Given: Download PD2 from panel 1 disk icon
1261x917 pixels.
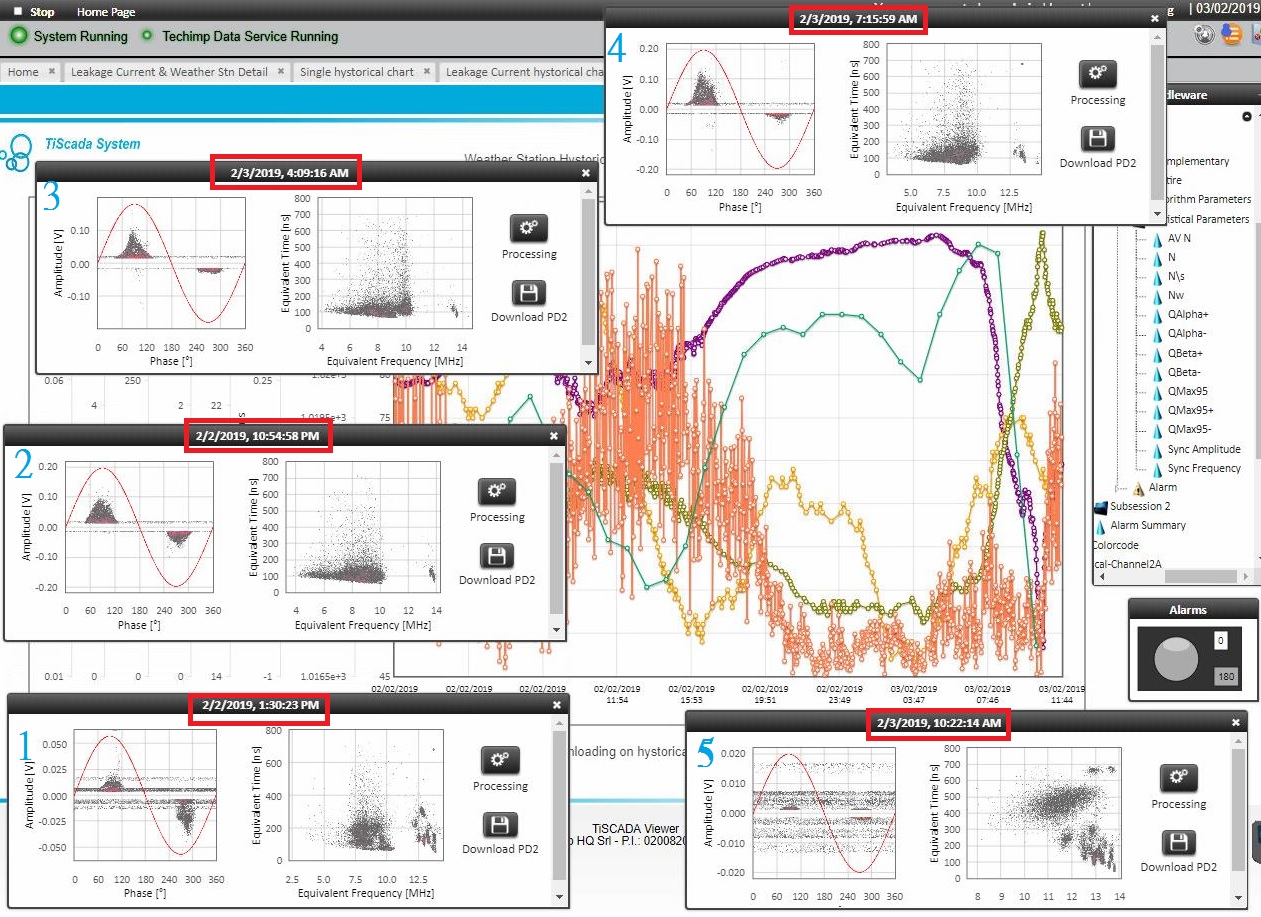Looking at the screenshot, I should (x=500, y=824).
